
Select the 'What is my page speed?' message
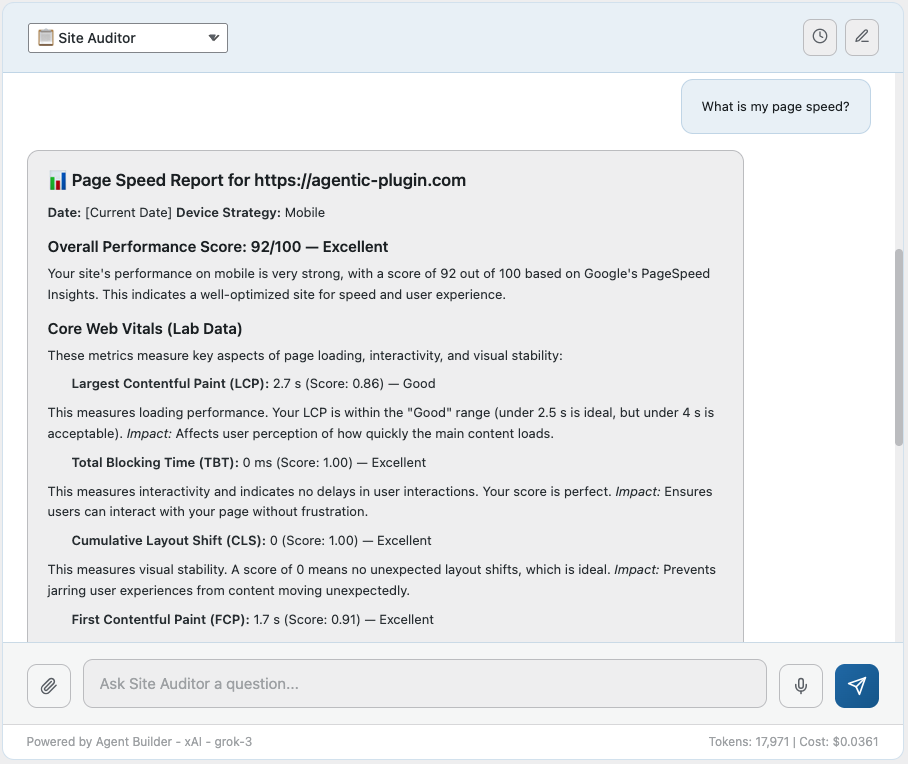click(x=775, y=107)
